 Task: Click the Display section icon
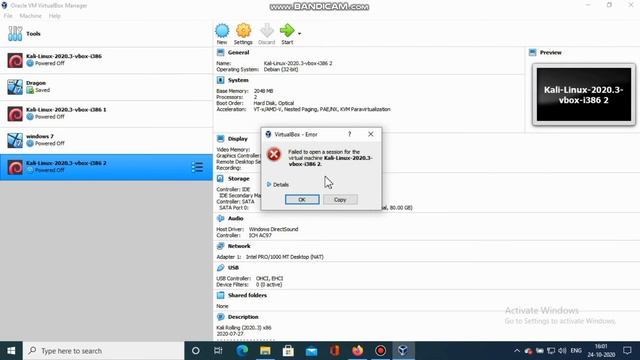(221, 139)
